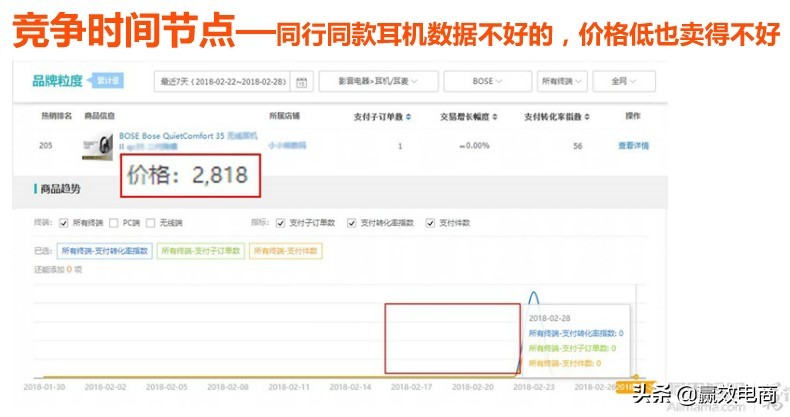Click the 2018-02-08 x-axis date label

[228, 387]
